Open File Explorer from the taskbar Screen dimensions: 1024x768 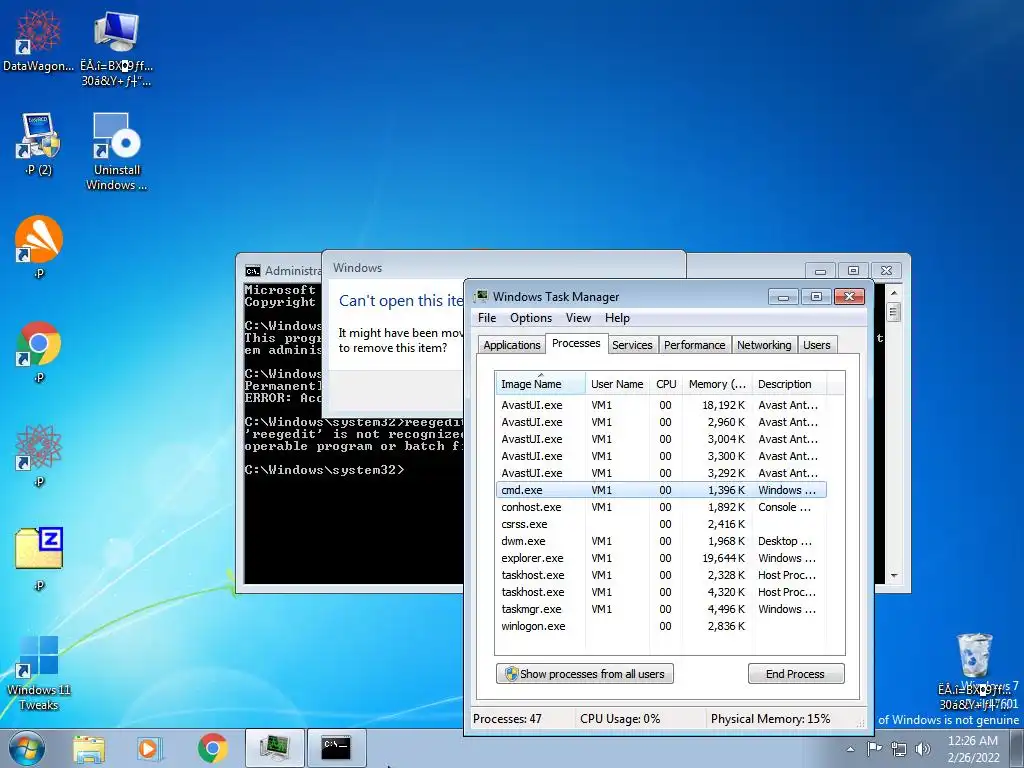click(x=89, y=749)
